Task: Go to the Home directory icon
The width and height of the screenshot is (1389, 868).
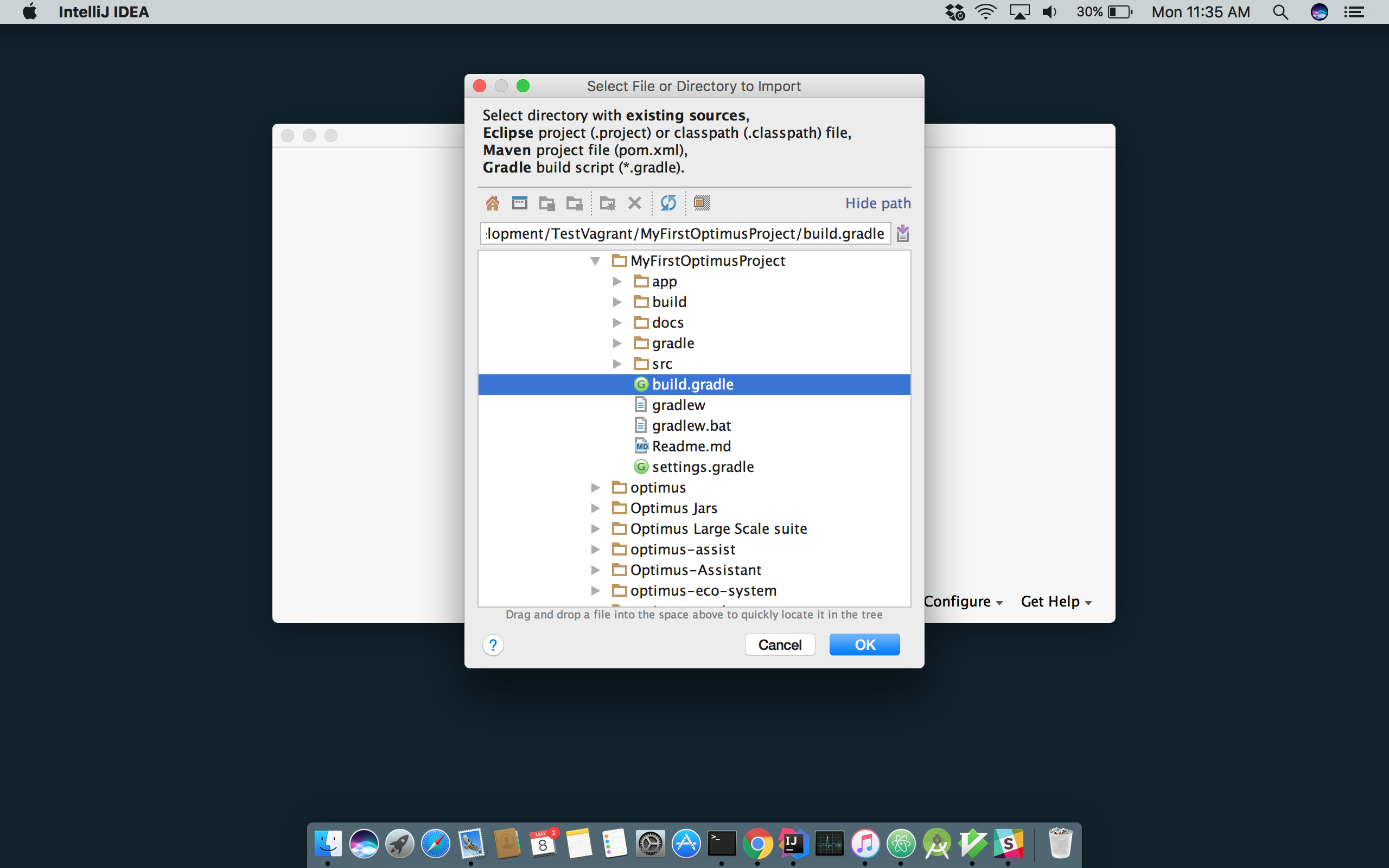Action: [493, 203]
